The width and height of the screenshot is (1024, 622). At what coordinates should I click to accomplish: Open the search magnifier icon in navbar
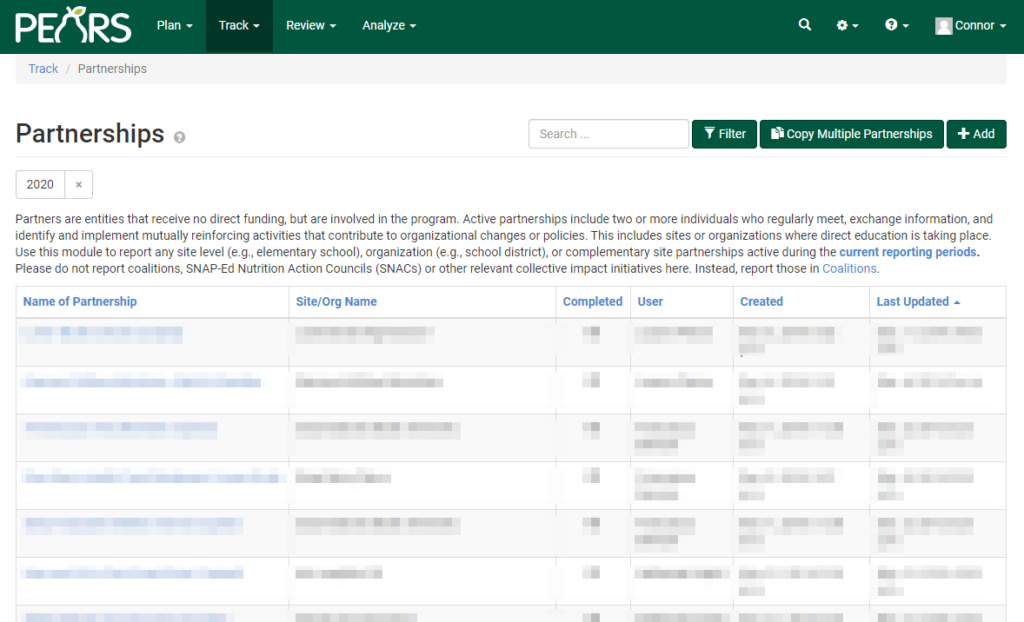pos(805,26)
